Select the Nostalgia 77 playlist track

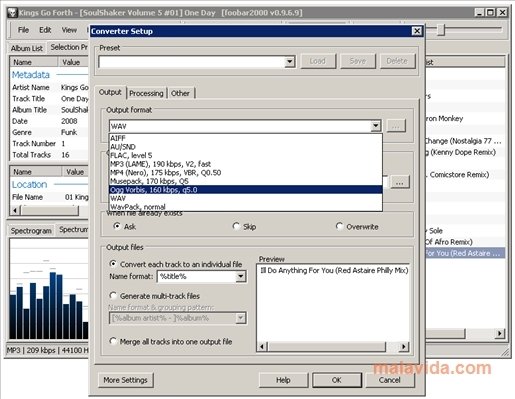coord(465,141)
